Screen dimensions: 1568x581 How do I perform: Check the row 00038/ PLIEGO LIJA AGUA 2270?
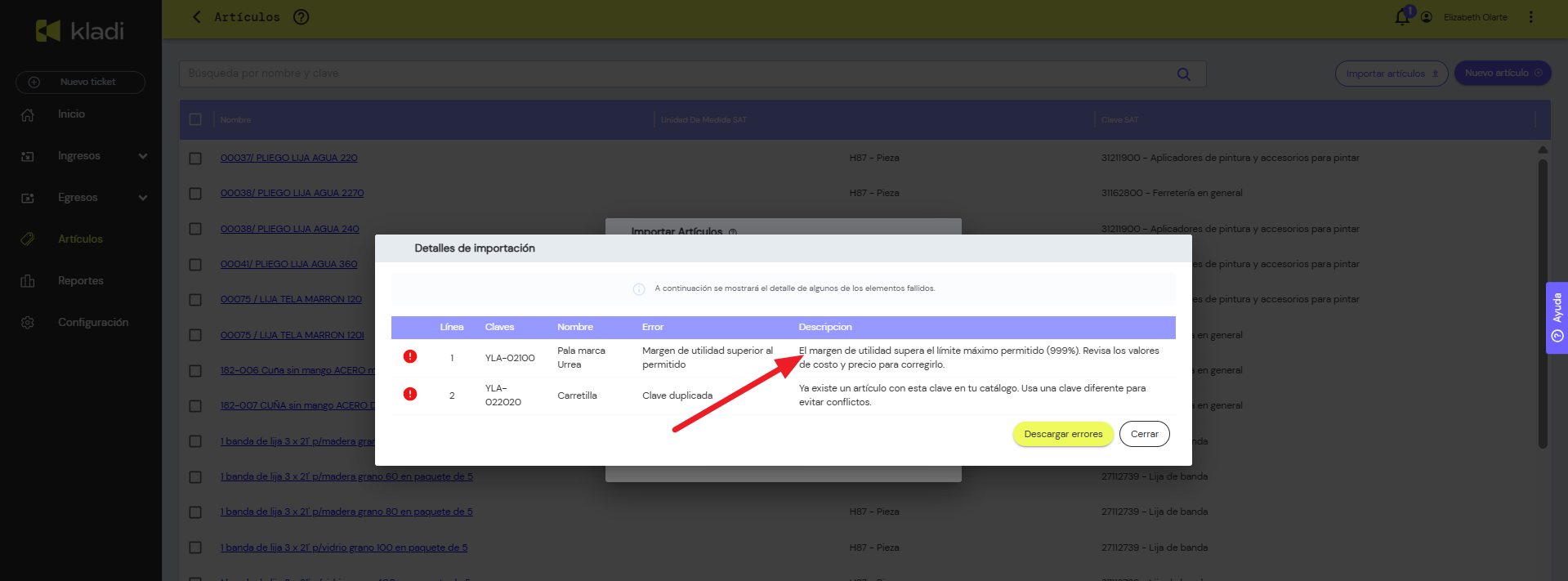point(195,194)
